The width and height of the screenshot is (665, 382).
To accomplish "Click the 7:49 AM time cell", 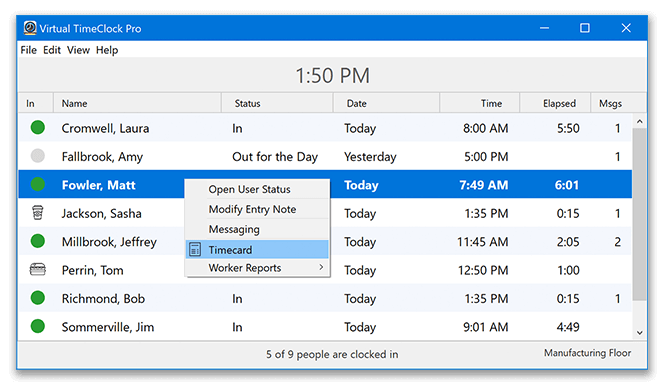I will tap(484, 185).
